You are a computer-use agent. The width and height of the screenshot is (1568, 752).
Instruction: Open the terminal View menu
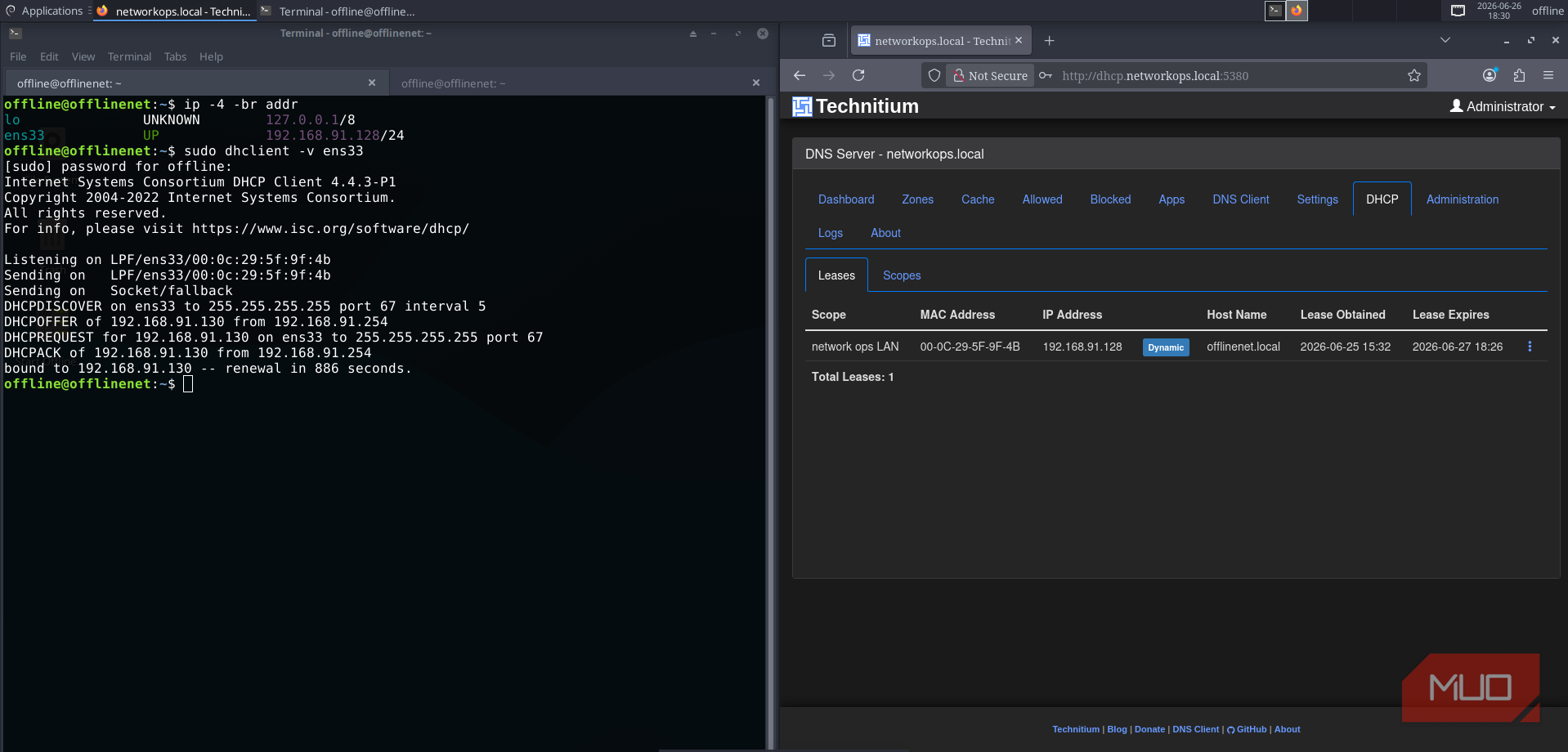83,56
